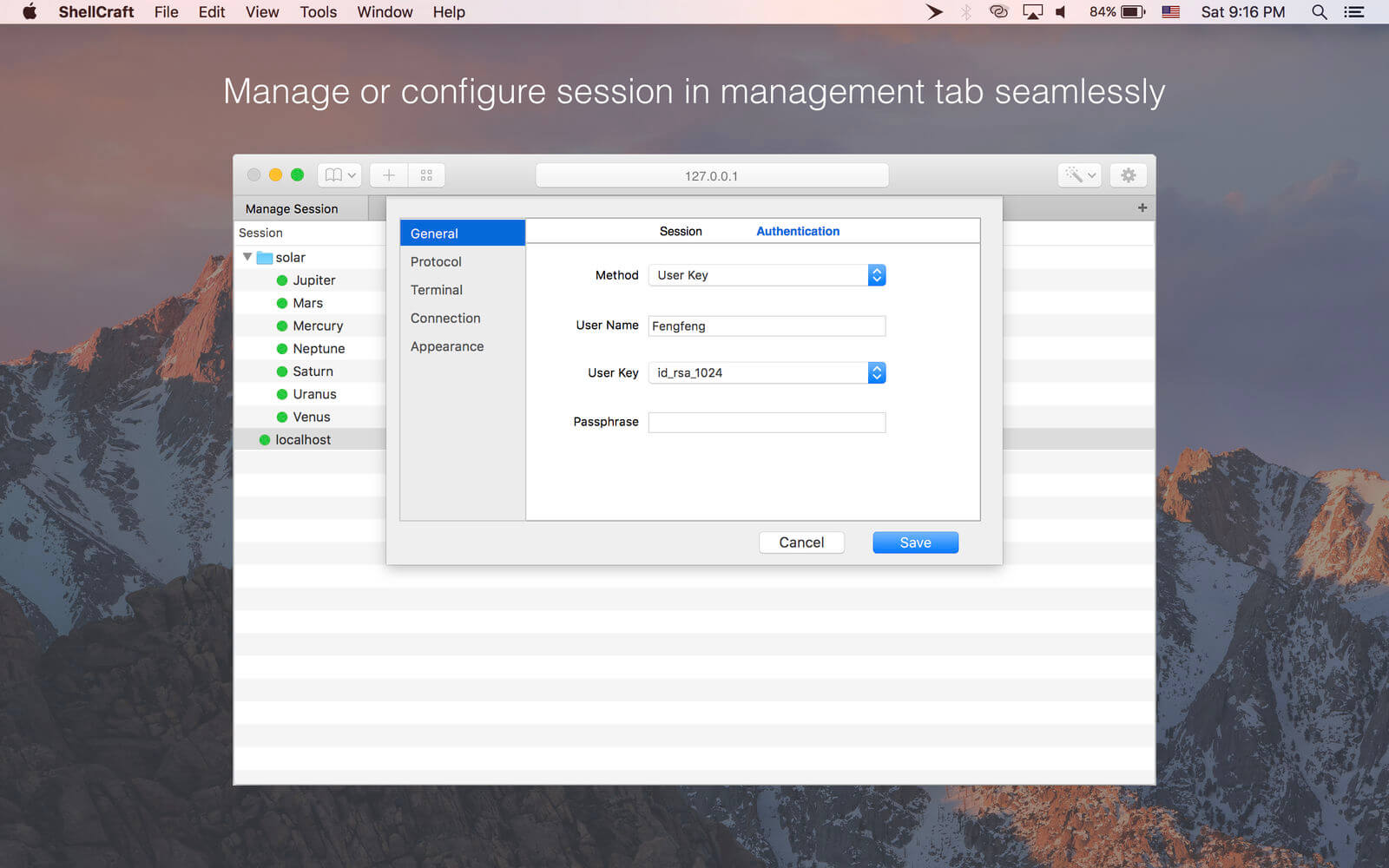Click the plus icon to add tab

1142,207
